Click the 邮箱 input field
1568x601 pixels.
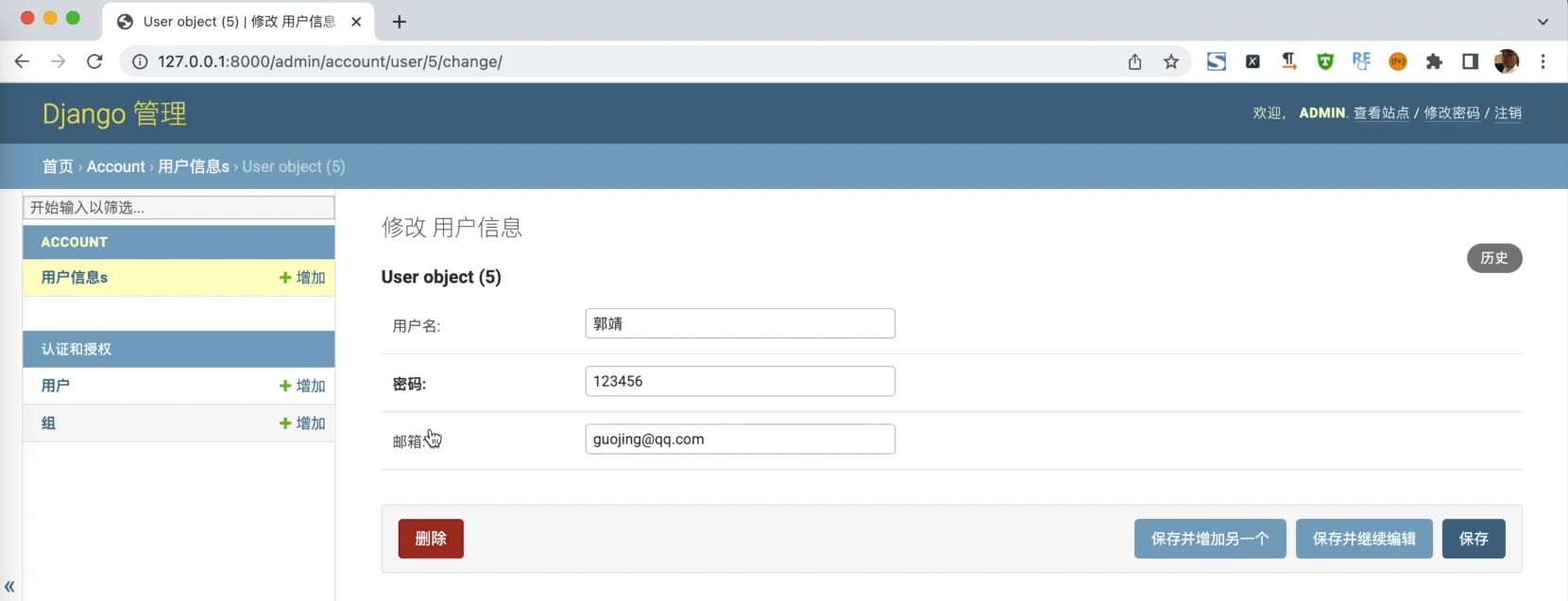pos(741,438)
